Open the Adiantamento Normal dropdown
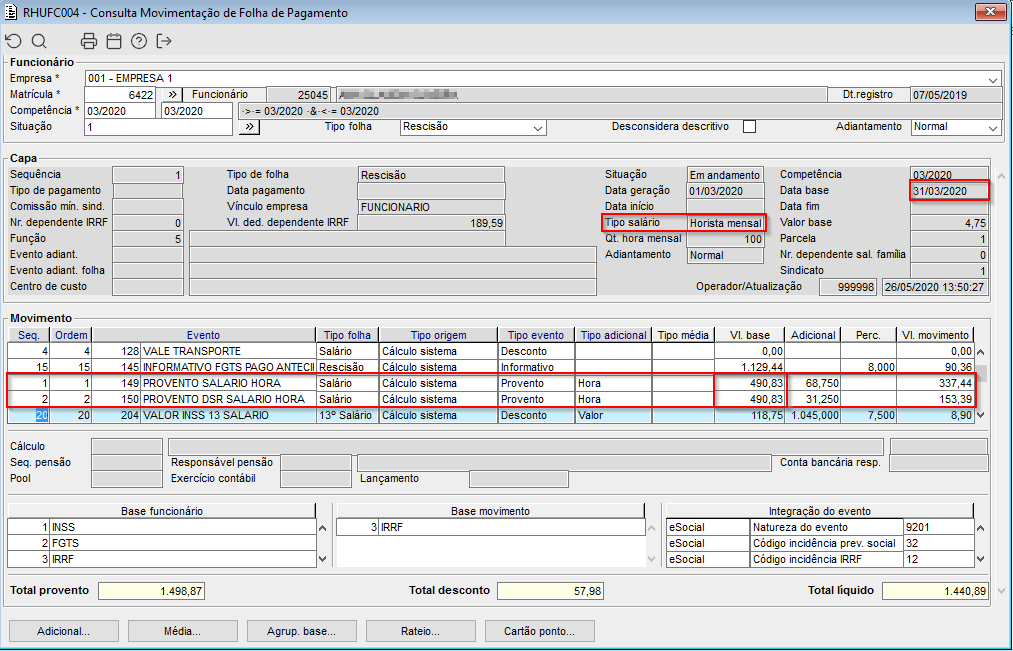The height and width of the screenshot is (651, 1013). click(992, 128)
